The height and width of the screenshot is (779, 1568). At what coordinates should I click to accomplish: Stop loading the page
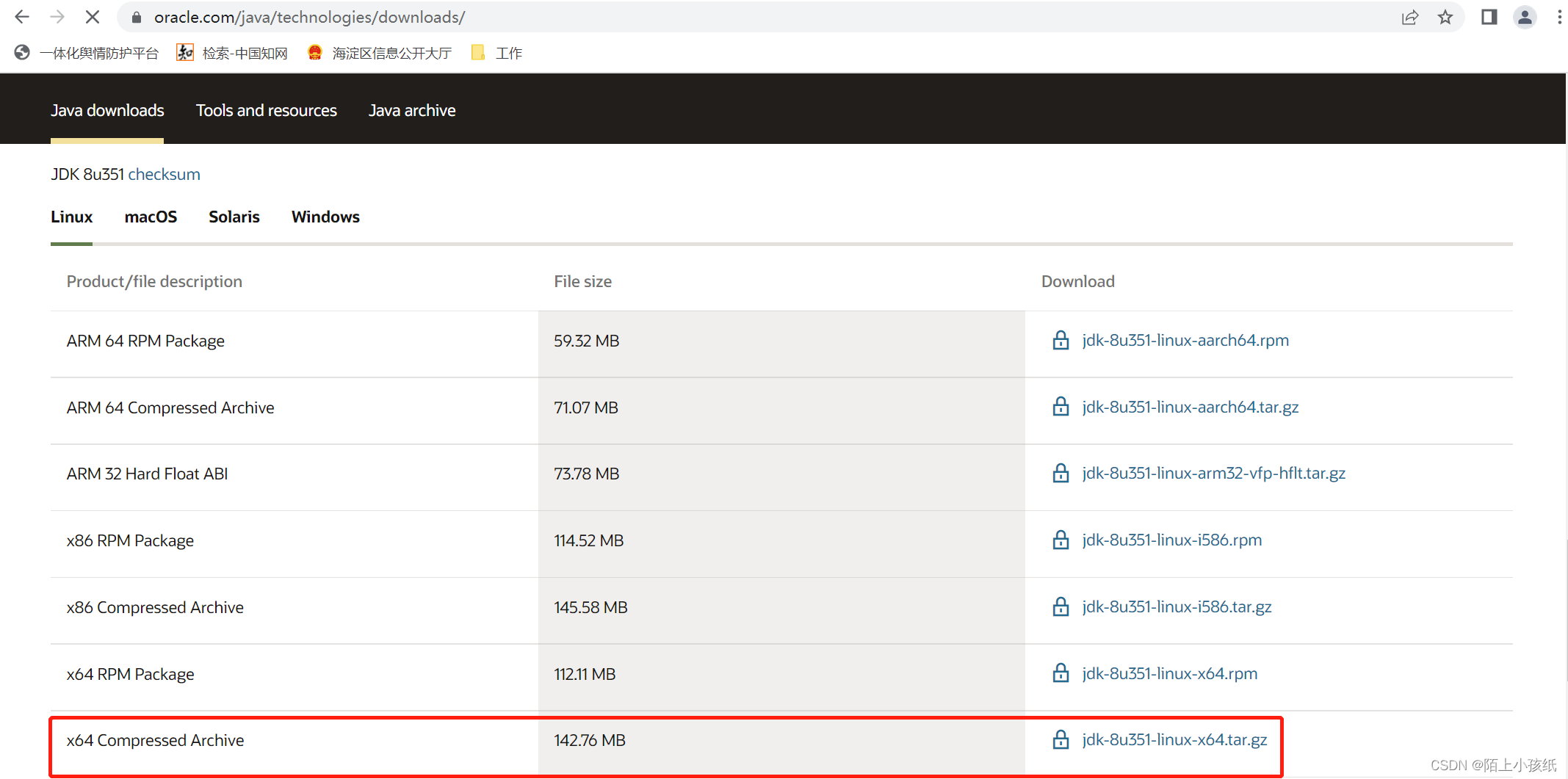(x=93, y=17)
